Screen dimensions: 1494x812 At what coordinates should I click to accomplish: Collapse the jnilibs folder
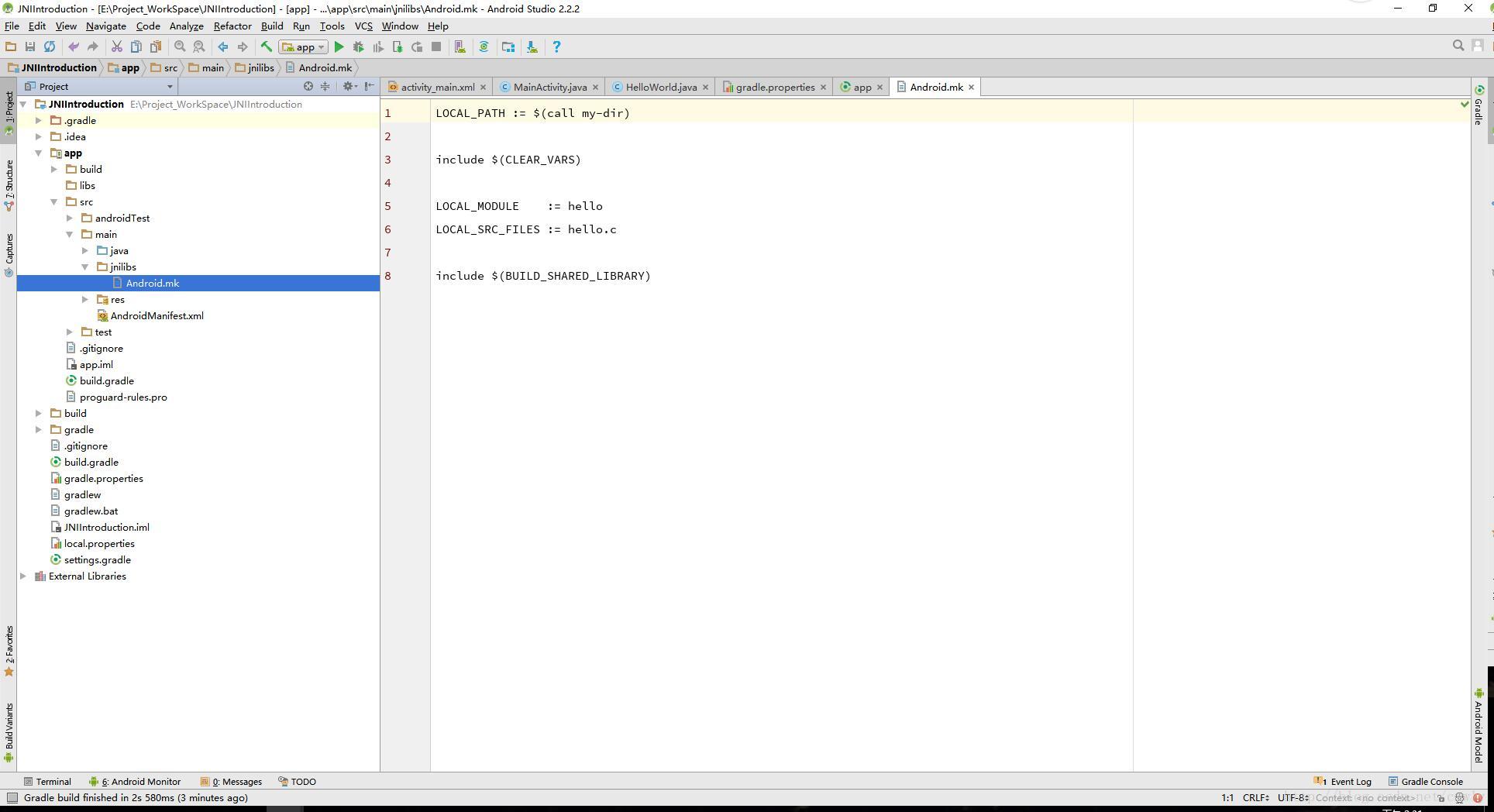click(85, 267)
